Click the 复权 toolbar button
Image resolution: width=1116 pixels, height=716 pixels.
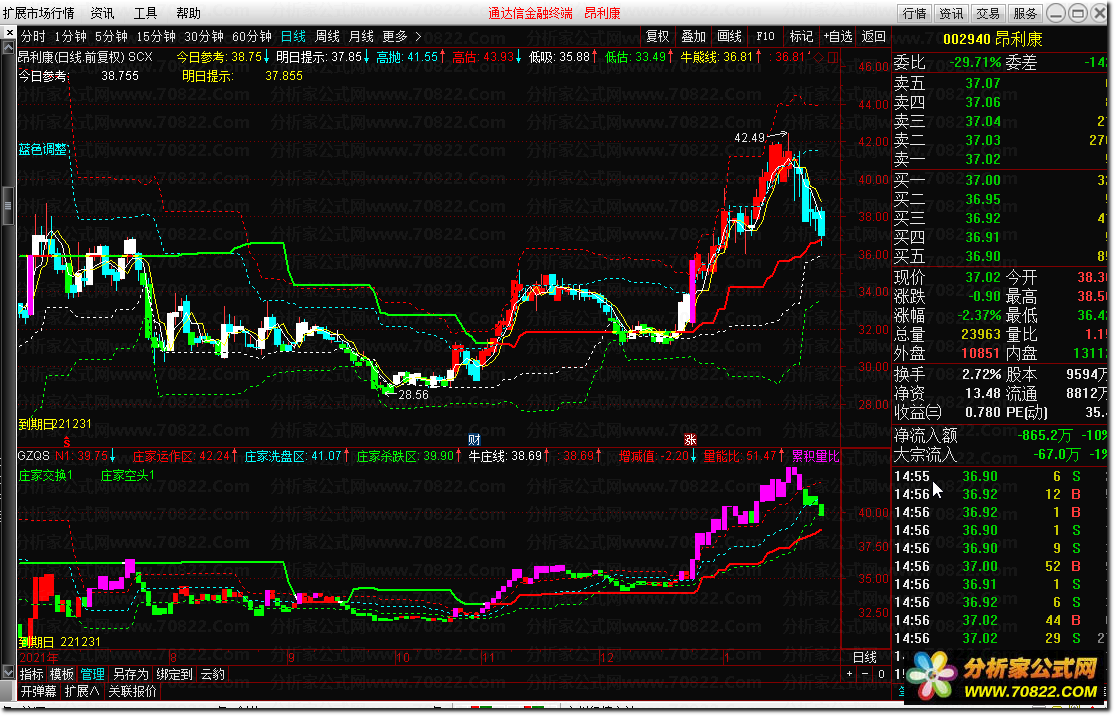coord(657,36)
